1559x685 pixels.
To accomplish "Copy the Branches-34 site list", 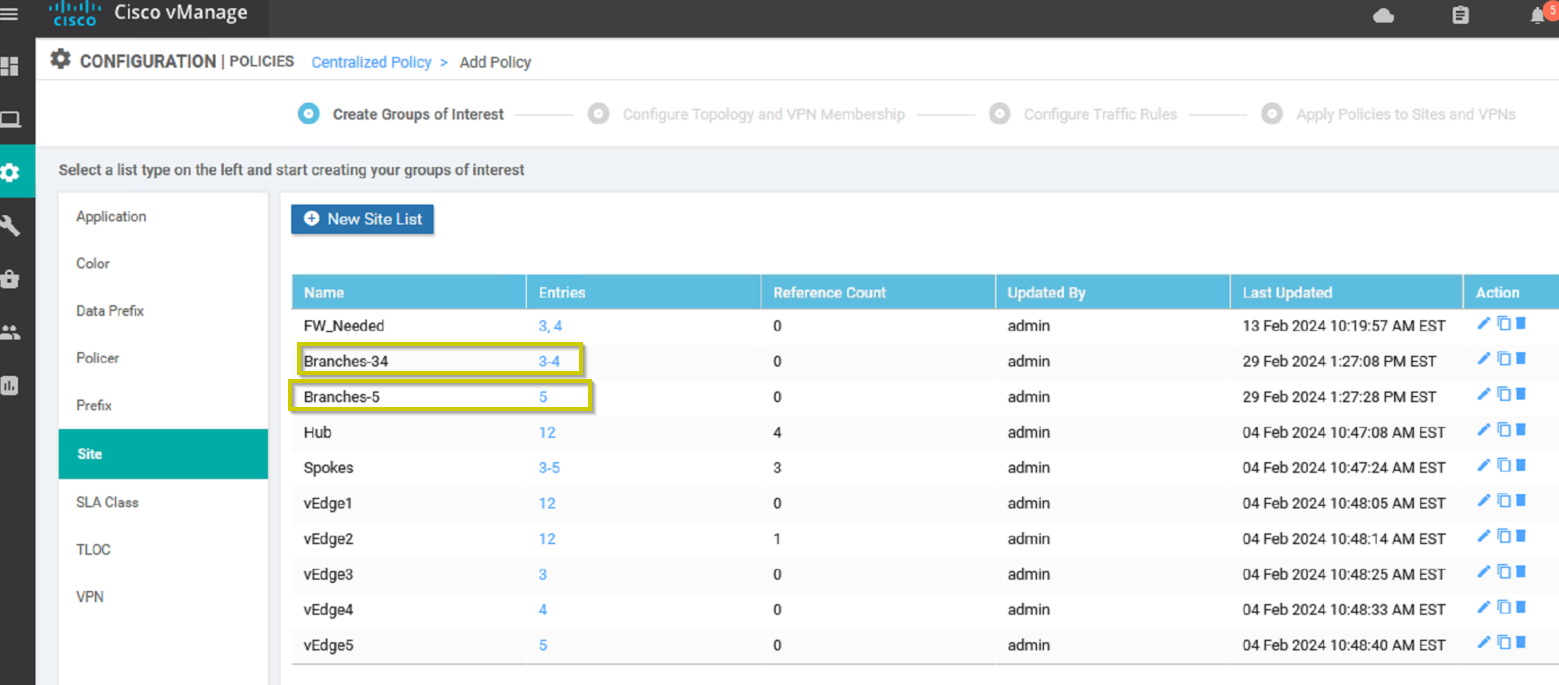I will (1503, 358).
